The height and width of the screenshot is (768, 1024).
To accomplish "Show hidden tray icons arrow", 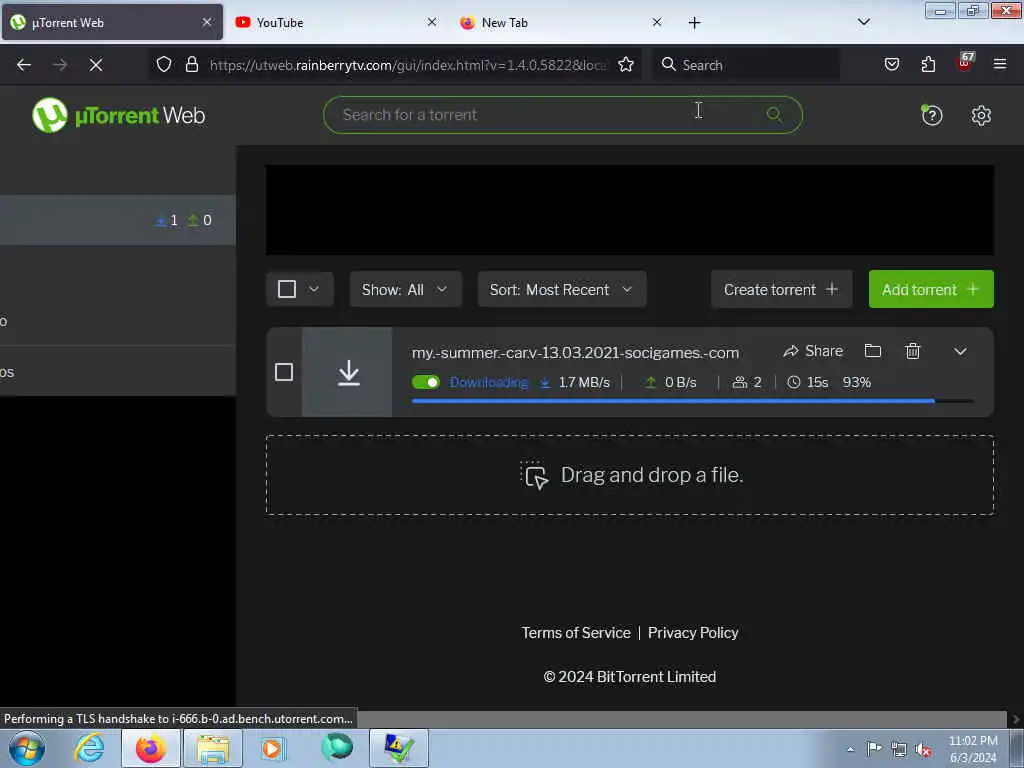I will (850, 750).
